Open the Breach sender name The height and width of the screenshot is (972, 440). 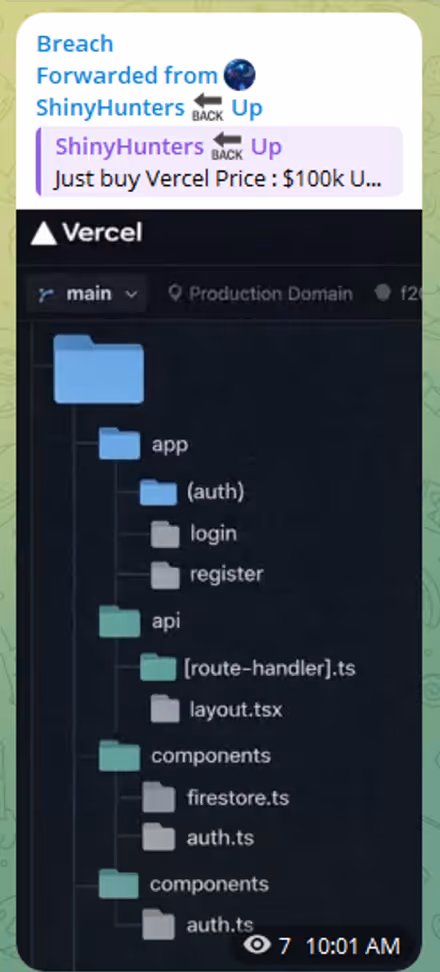pos(75,44)
